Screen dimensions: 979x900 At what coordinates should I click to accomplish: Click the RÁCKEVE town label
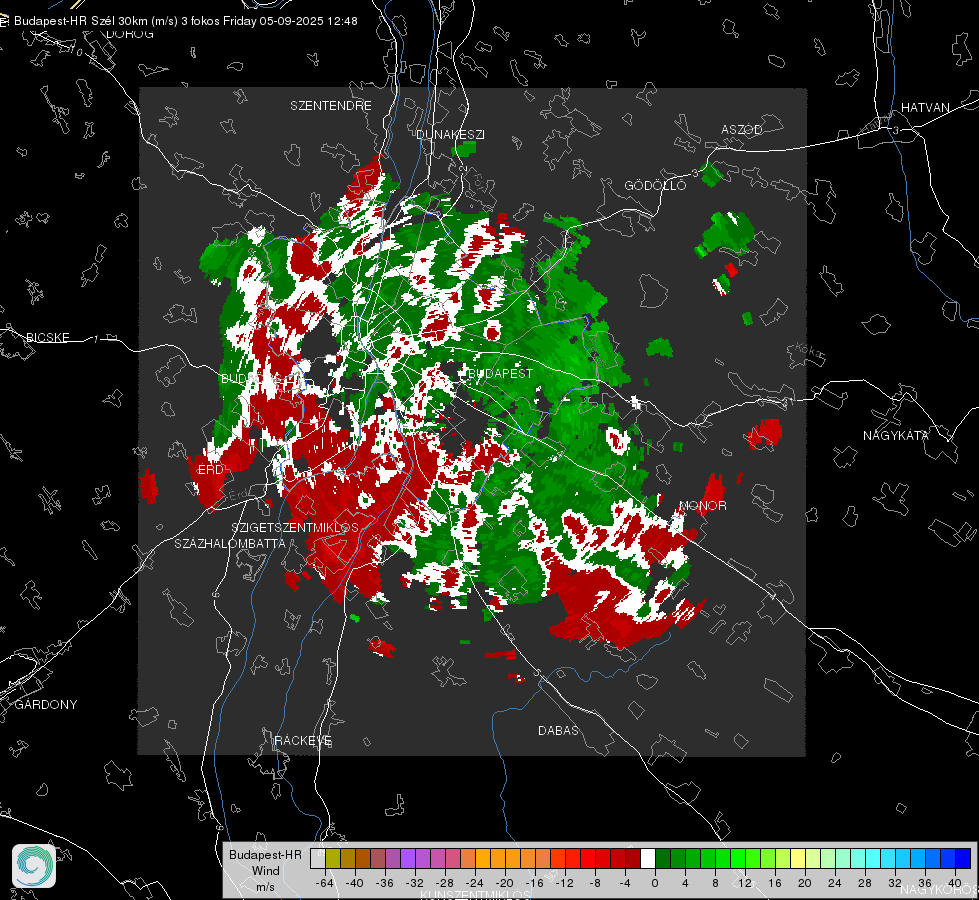point(303,741)
